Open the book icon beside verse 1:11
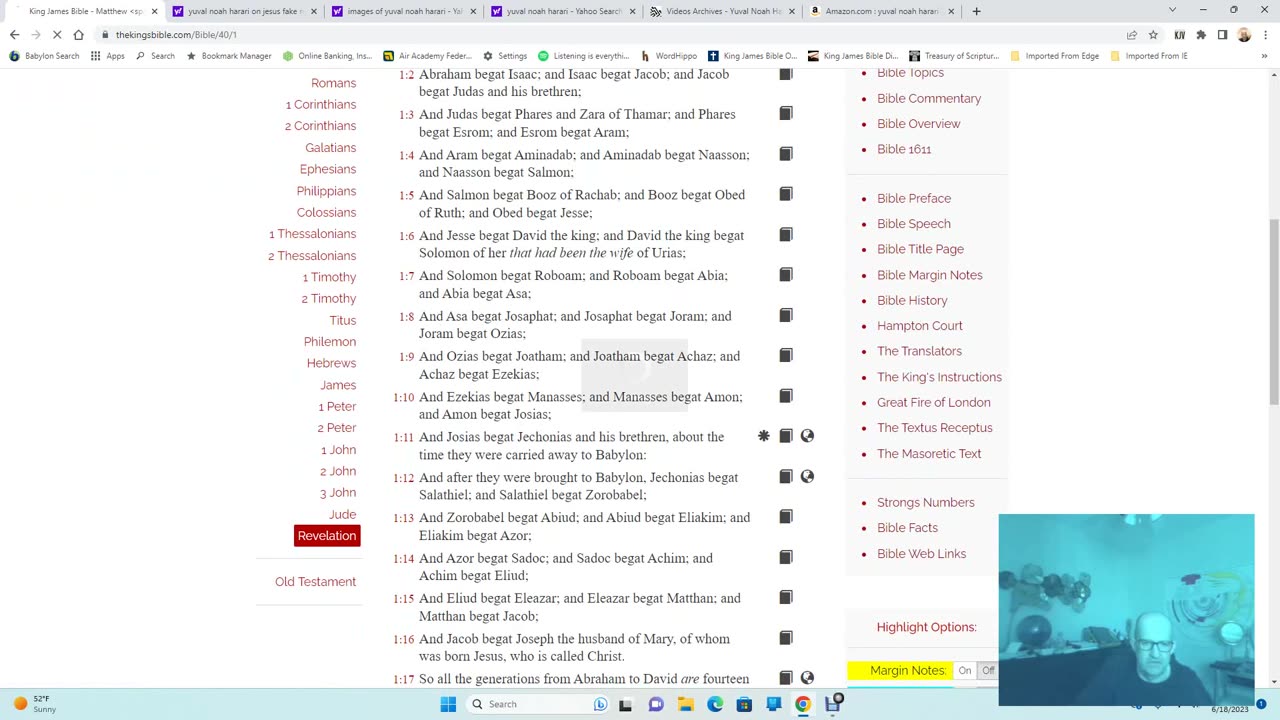1280x720 pixels. (x=786, y=436)
